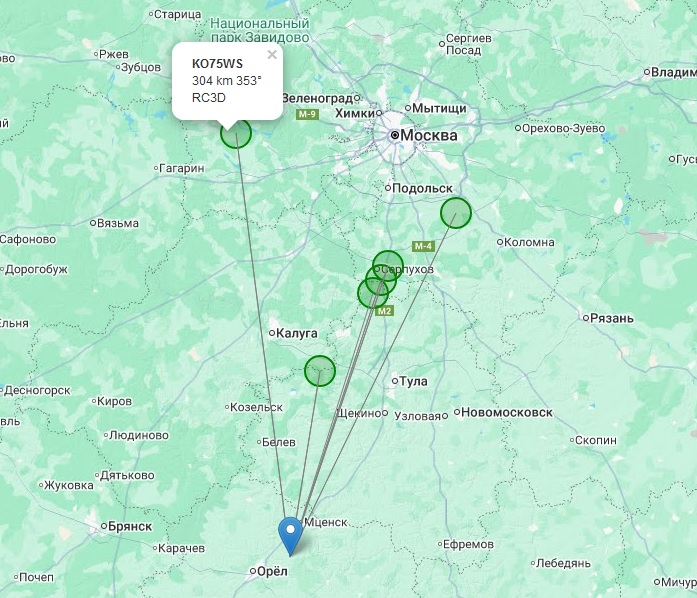Click the Орёл city label
697x598 pixels.
point(272,571)
